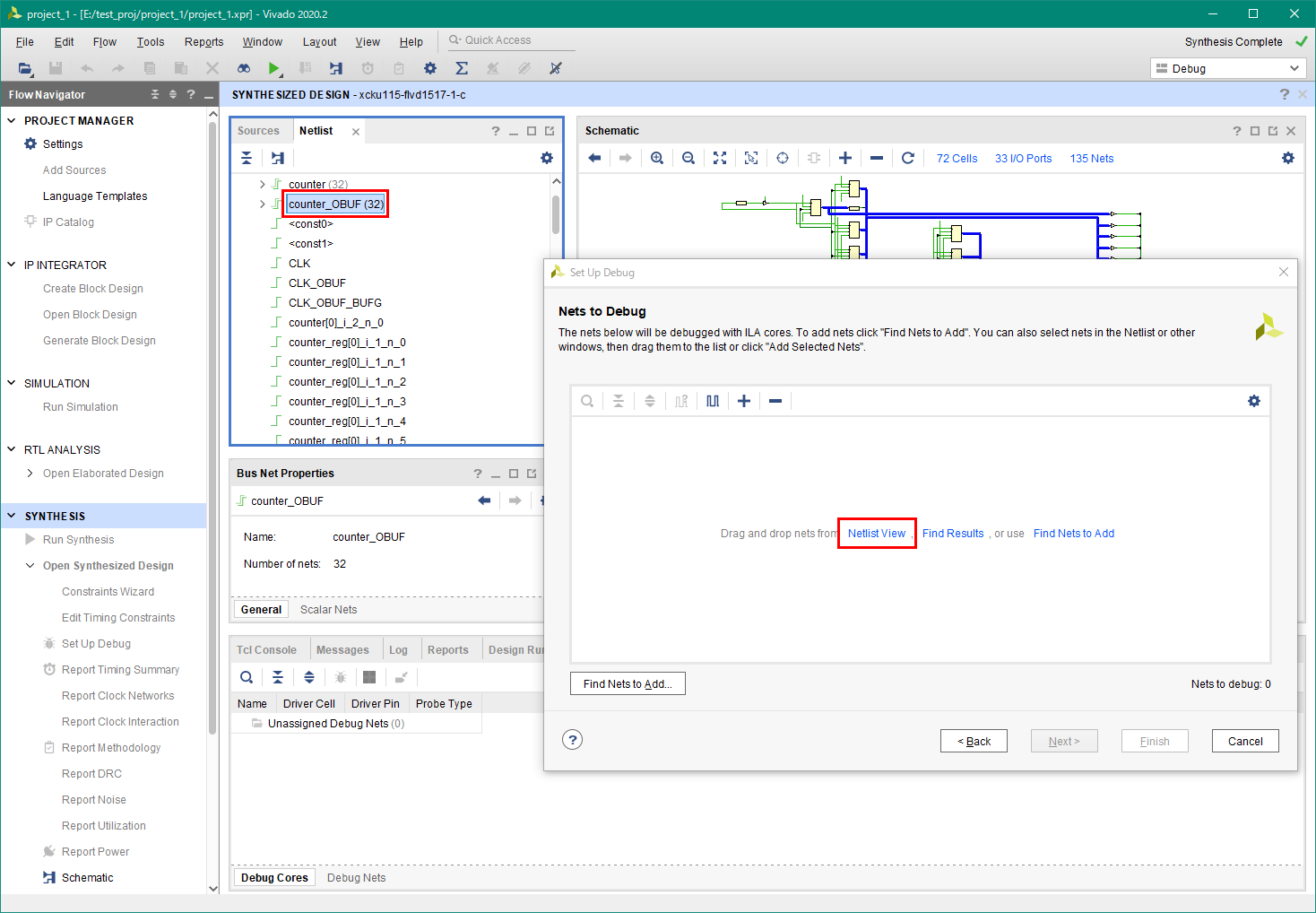
Task: Open the Reports menu
Action: coord(203,41)
